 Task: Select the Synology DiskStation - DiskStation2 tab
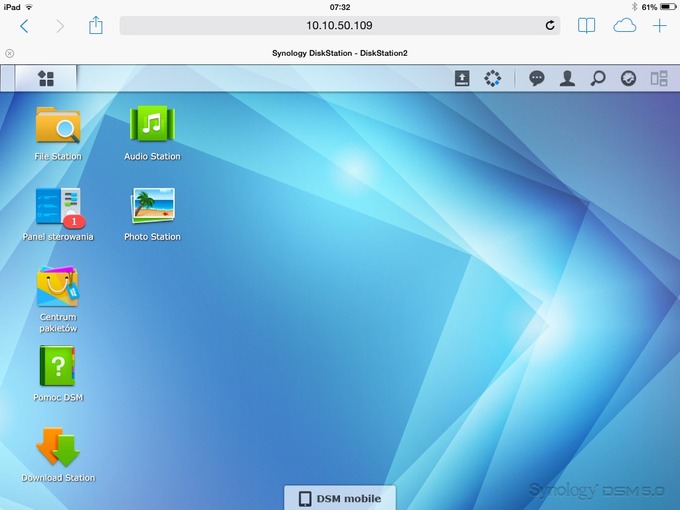coord(340,53)
